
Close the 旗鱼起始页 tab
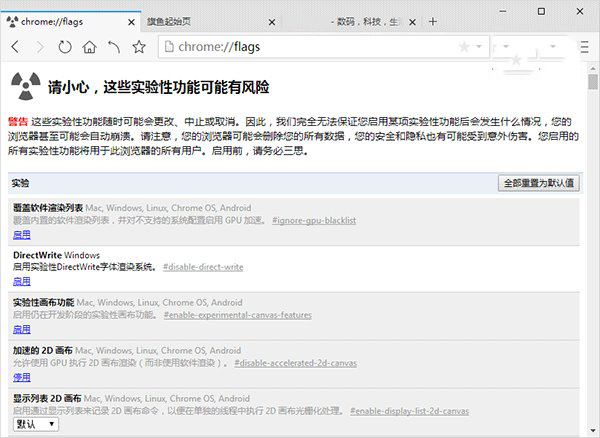[272, 22]
